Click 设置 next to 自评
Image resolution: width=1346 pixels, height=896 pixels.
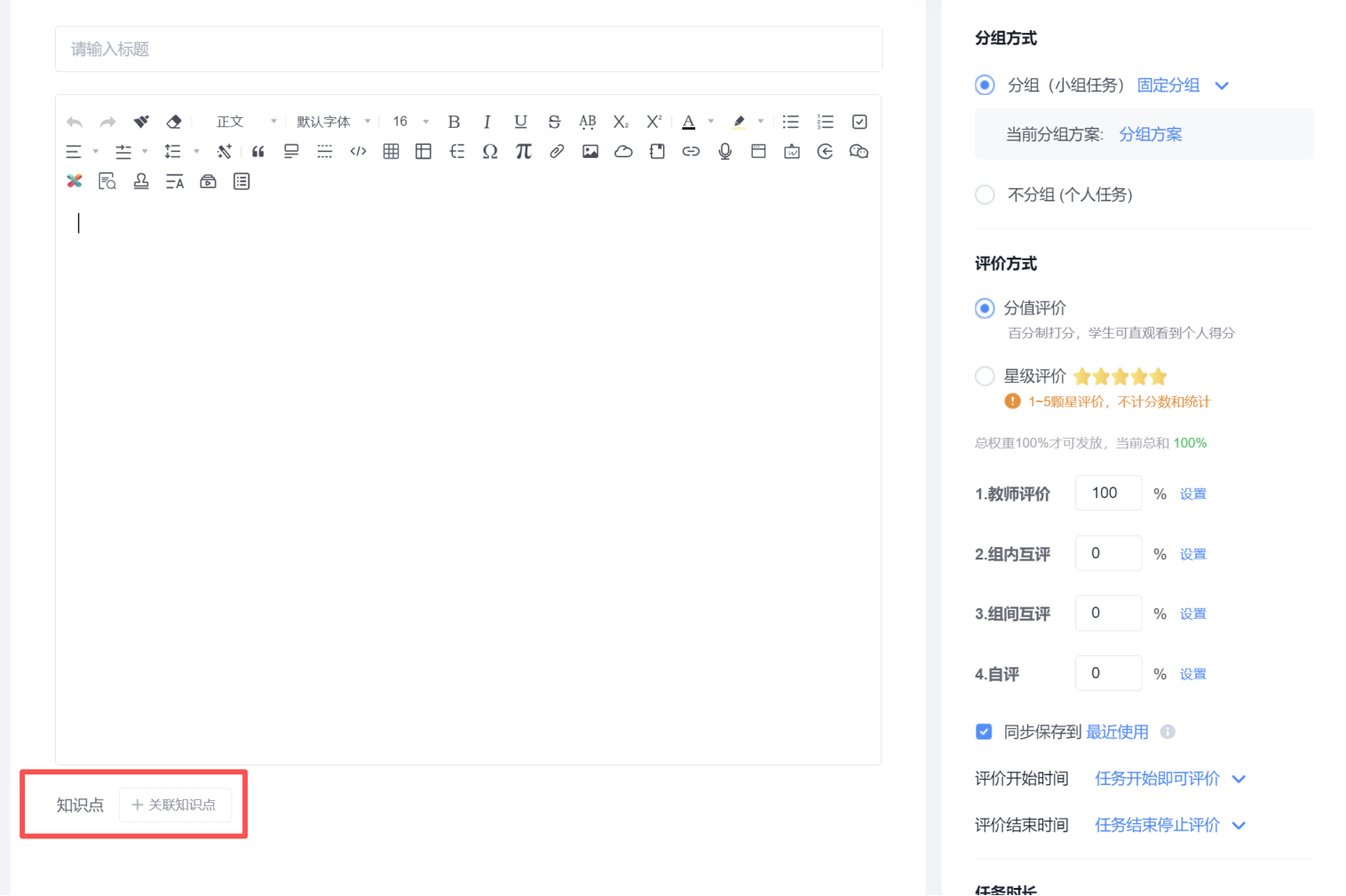[1193, 674]
